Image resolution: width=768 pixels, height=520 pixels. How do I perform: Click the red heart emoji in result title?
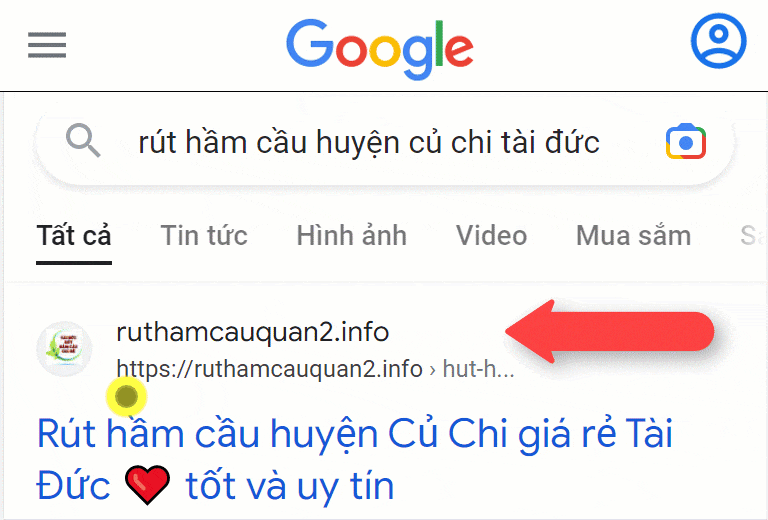click(147, 485)
